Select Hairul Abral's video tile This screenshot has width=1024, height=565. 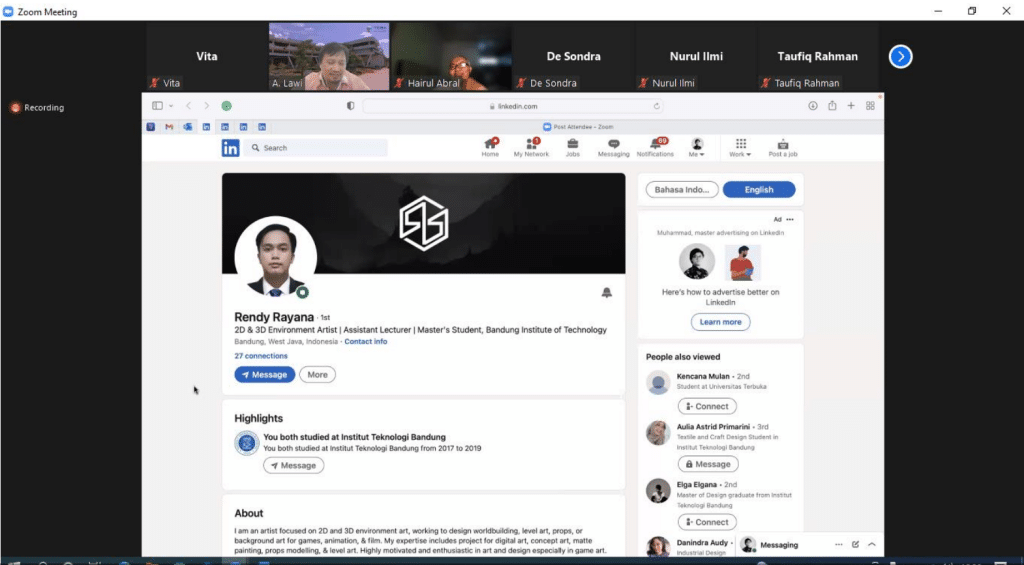click(x=451, y=57)
